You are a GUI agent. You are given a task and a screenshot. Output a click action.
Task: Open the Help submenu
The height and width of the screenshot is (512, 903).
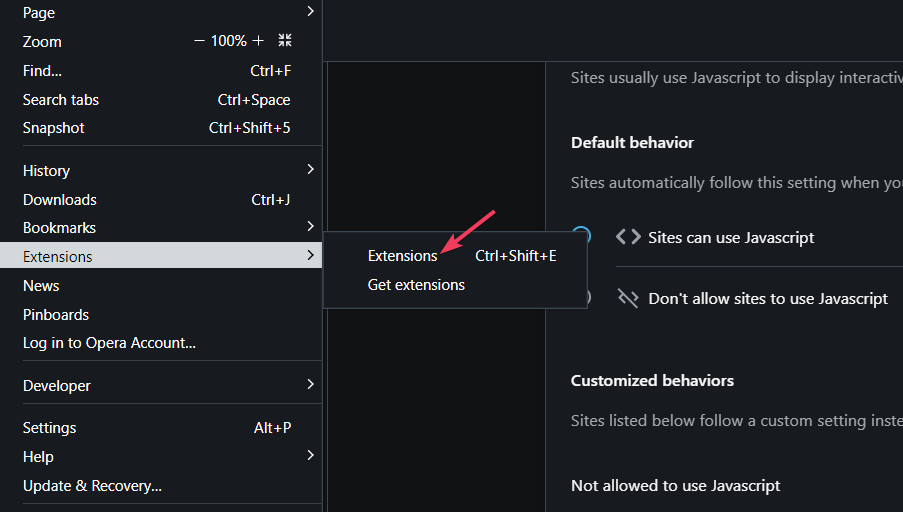[161, 457]
